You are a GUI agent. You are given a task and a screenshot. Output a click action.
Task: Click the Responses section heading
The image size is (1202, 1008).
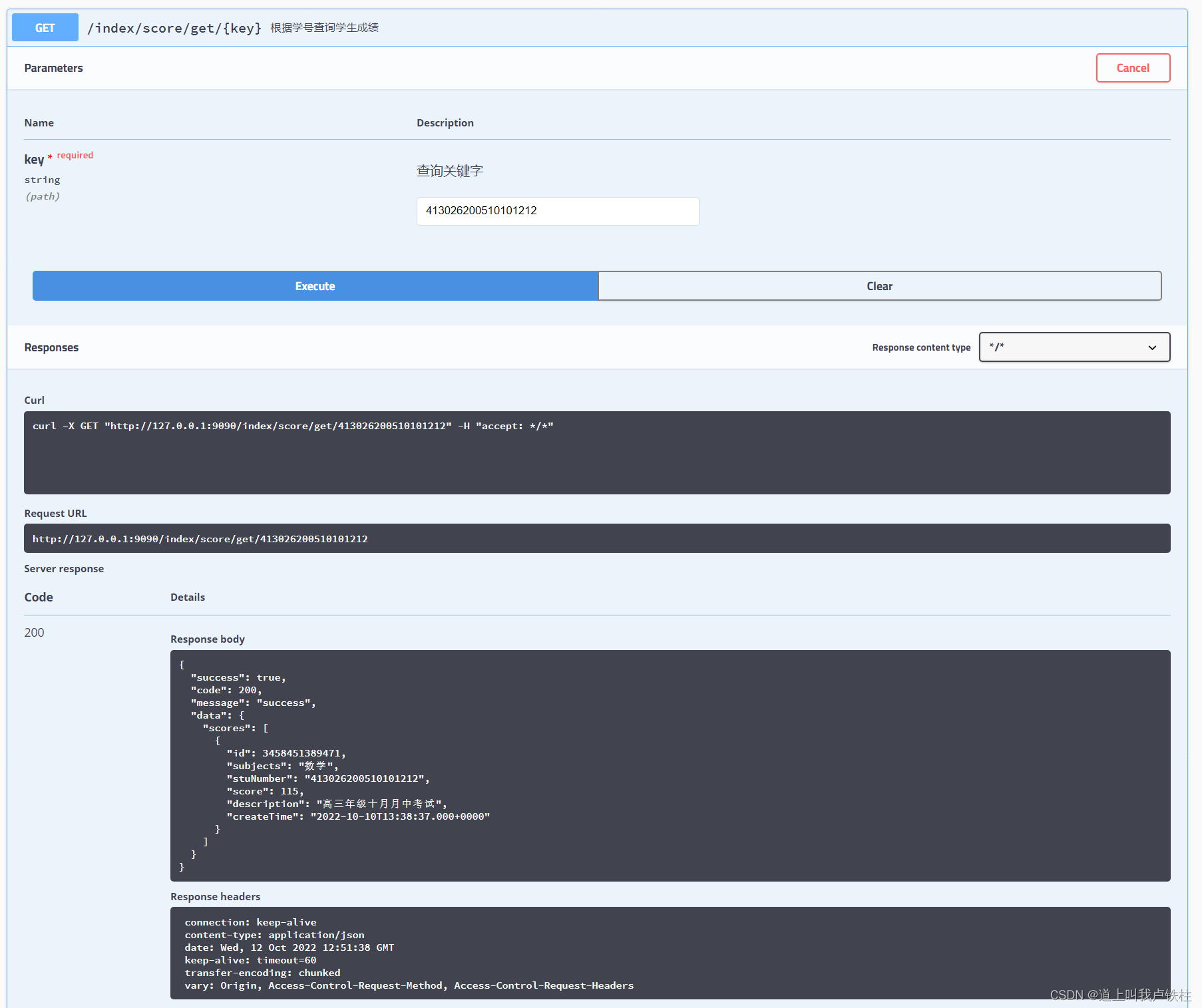51,347
